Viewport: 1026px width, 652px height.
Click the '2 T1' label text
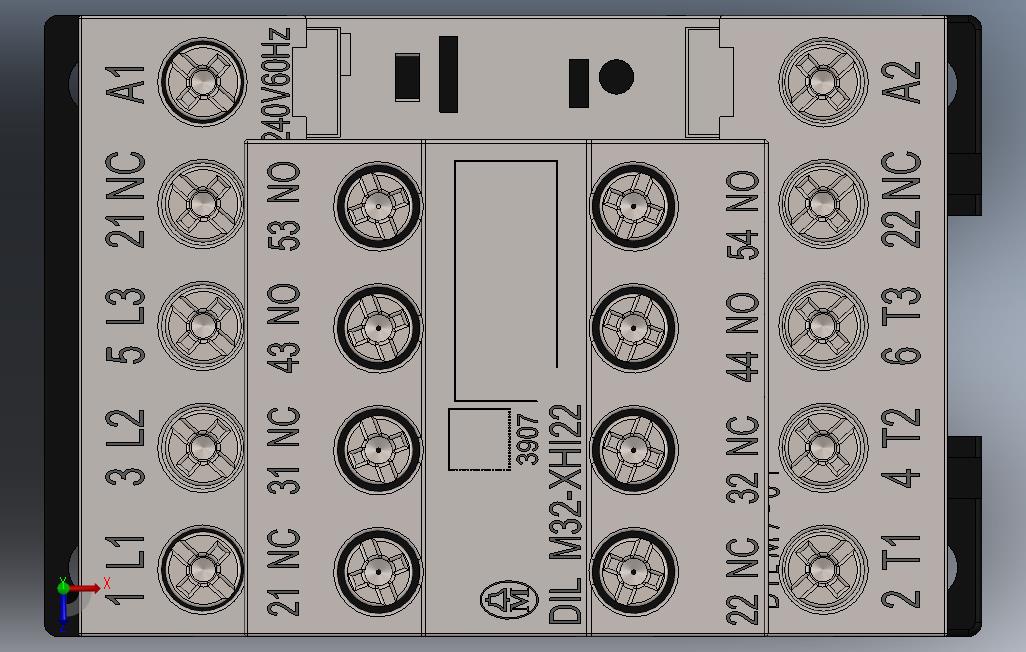tap(901, 571)
